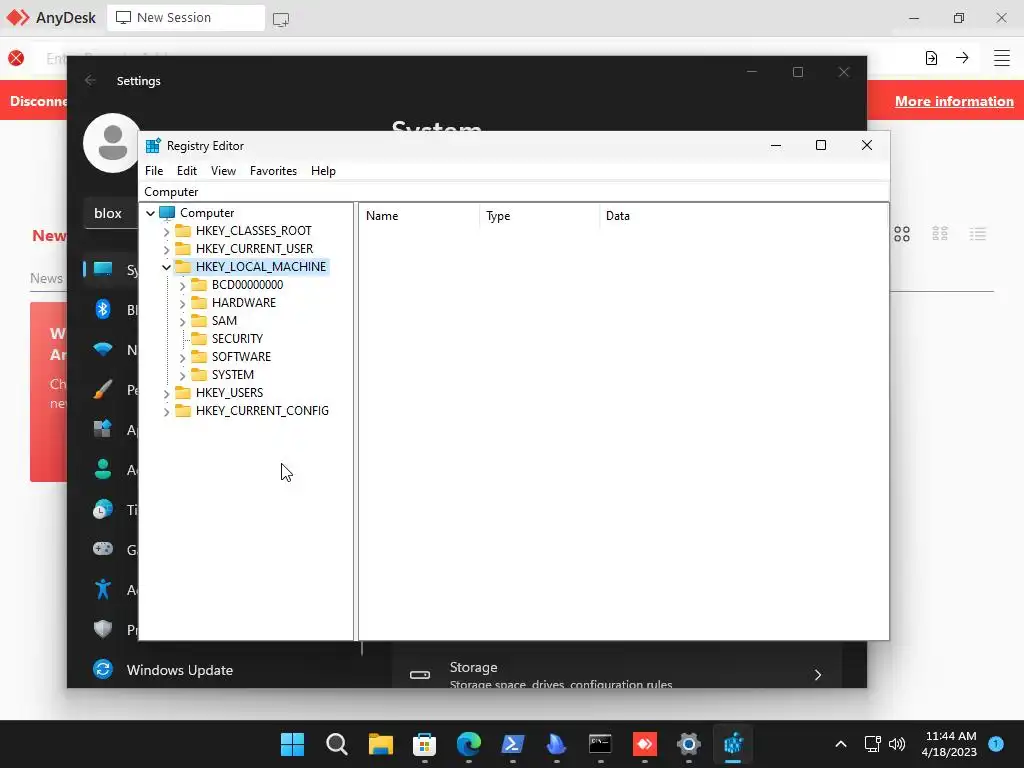Click AnyDesk file transfer icon
The image size is (1024, 768).
[x=931, y=58]
